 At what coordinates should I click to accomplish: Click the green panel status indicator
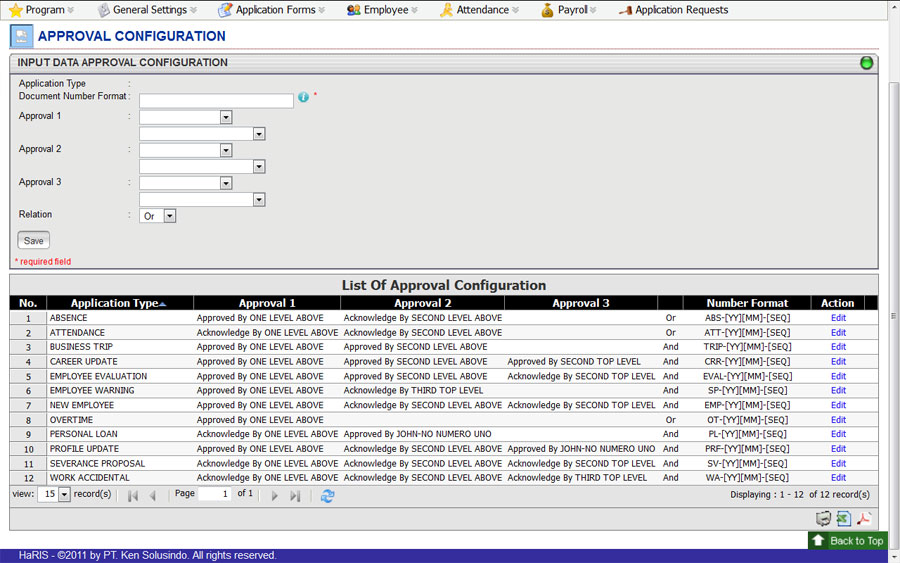(866, 63)
